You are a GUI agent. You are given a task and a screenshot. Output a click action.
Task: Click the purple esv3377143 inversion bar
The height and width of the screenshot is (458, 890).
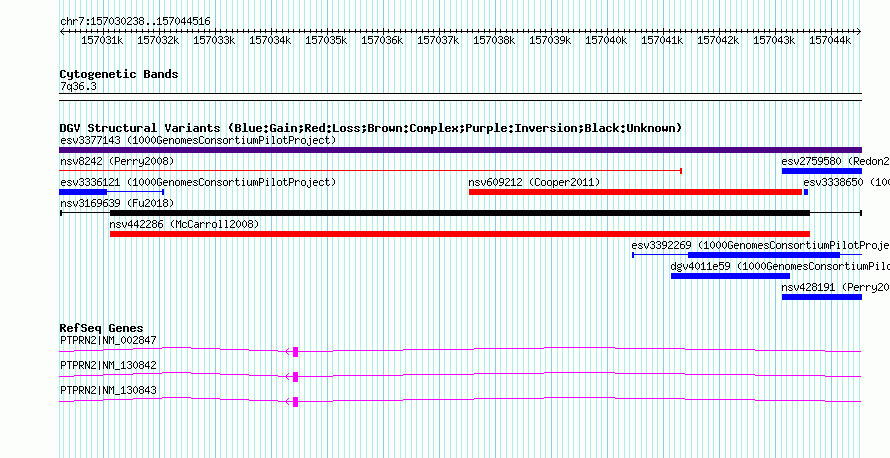pos(460,150)
